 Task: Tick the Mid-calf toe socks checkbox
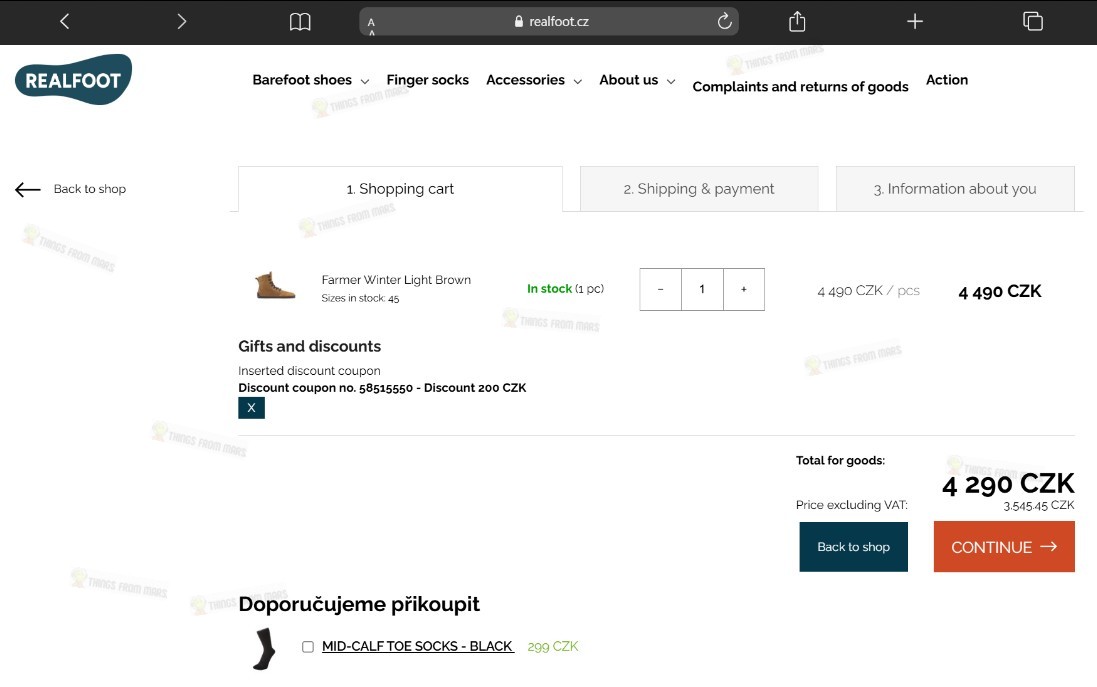tap(308, 646)
